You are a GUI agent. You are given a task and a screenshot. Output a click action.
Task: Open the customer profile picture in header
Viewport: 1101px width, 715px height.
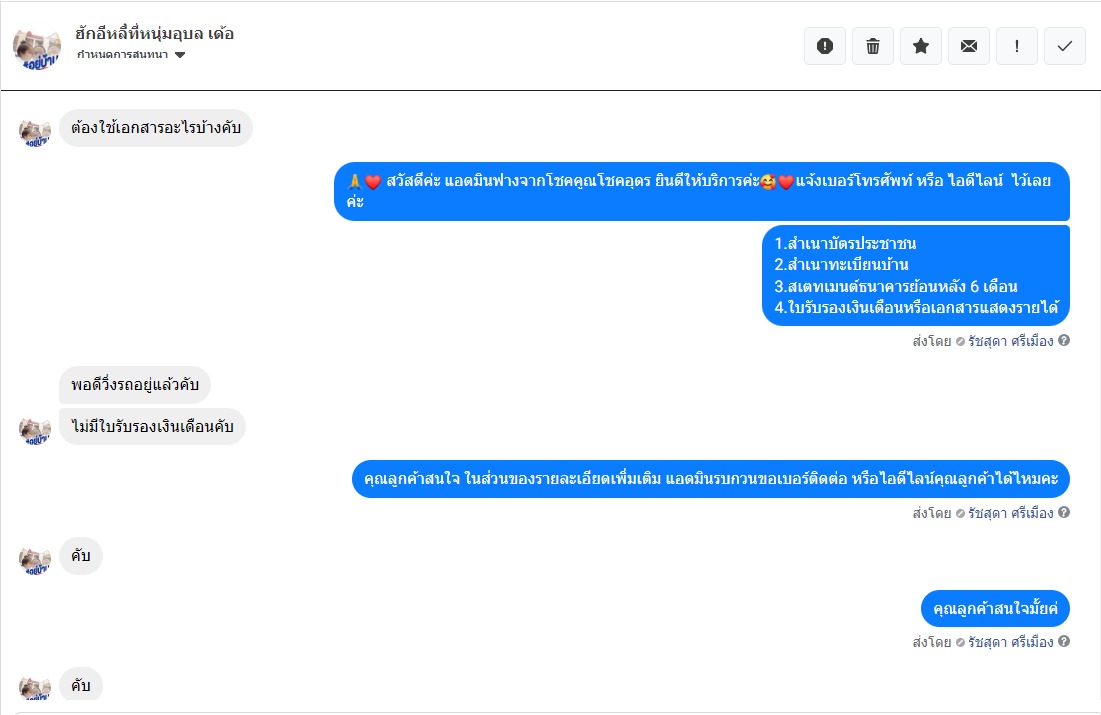[x=37, y=48]
